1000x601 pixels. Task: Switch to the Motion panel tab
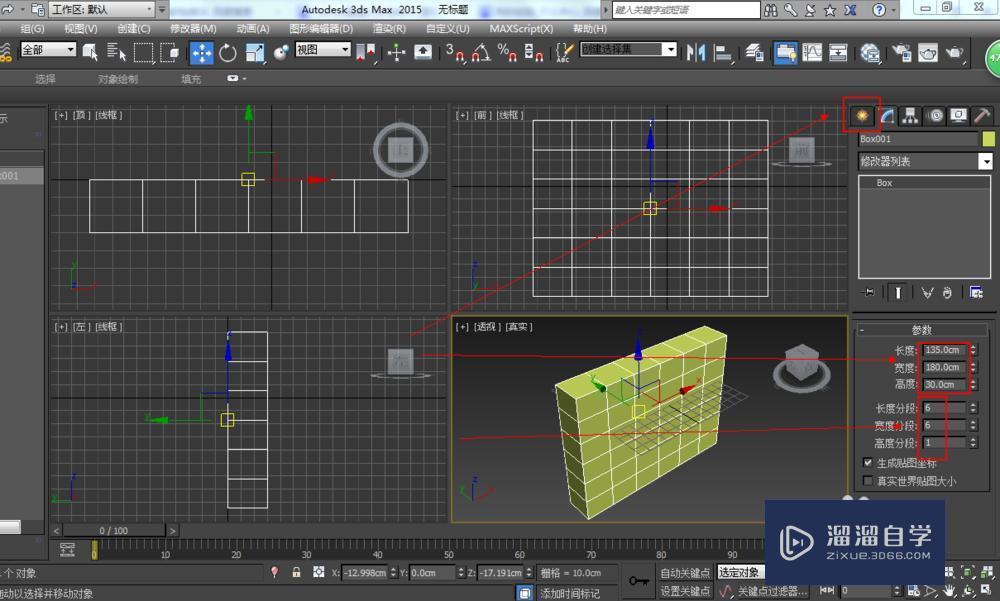tap(935, 115)
